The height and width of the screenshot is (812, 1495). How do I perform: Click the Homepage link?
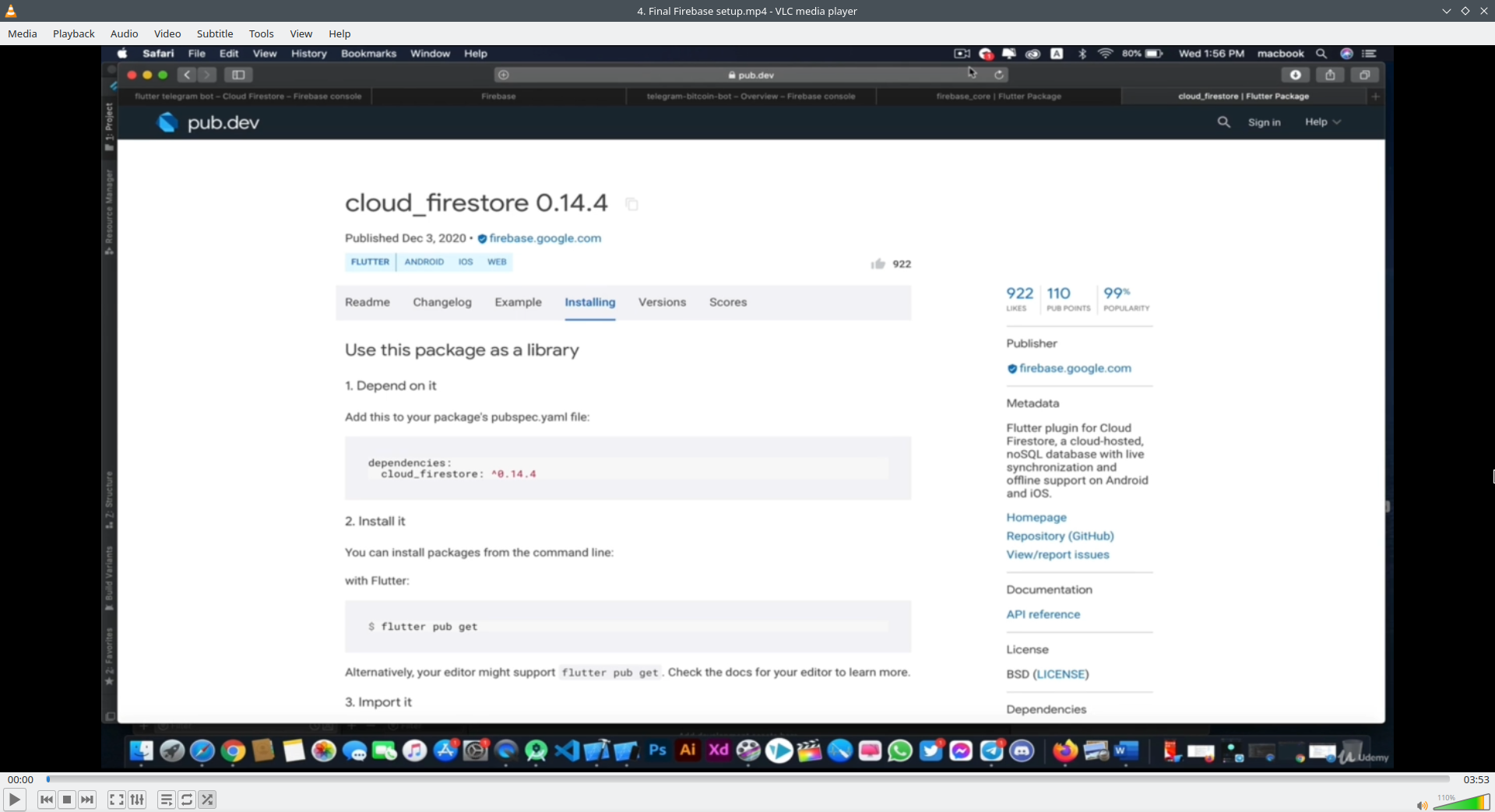1036,518
